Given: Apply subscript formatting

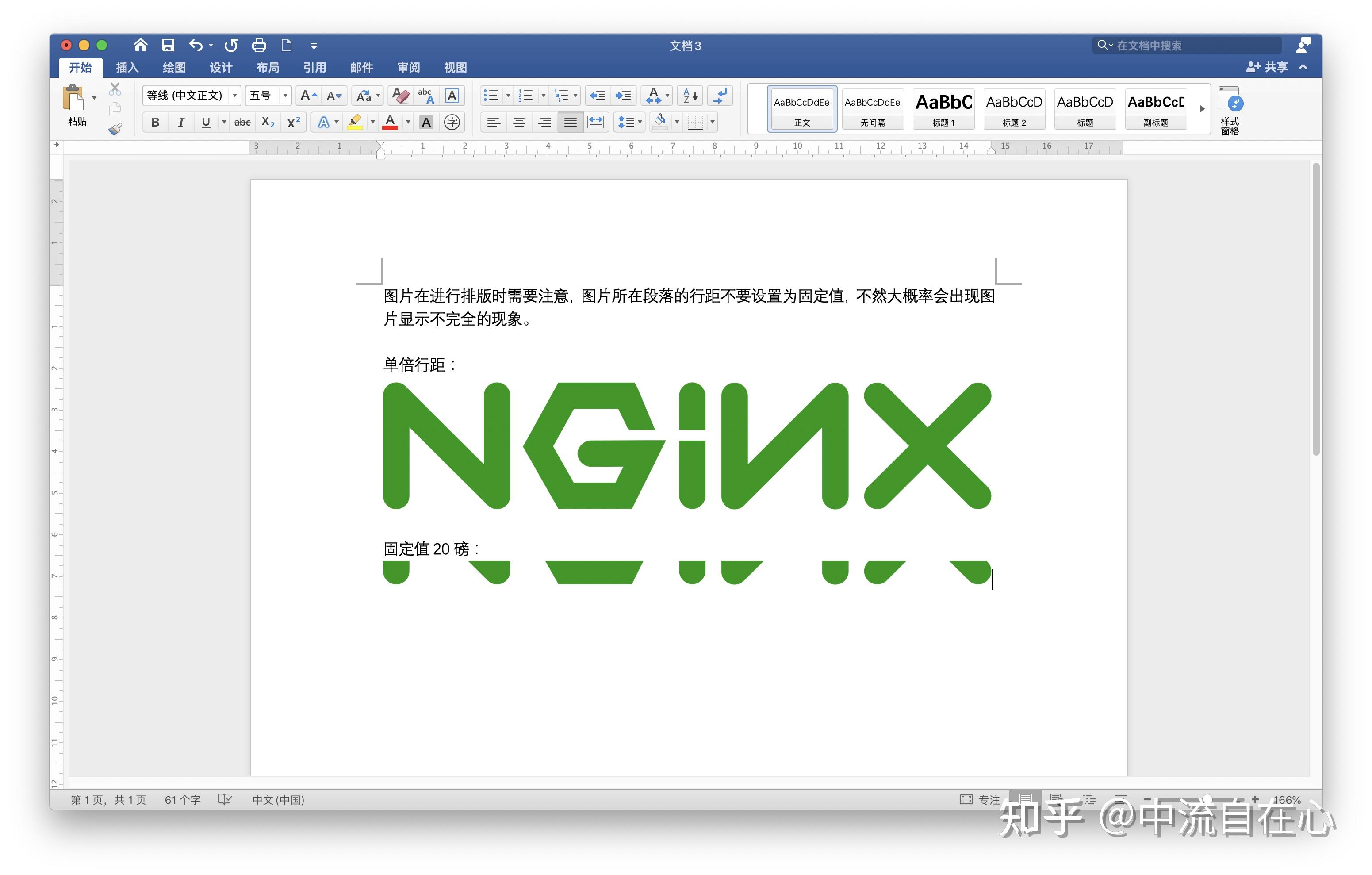Looking at the screenshot, I should pos(268,122).
